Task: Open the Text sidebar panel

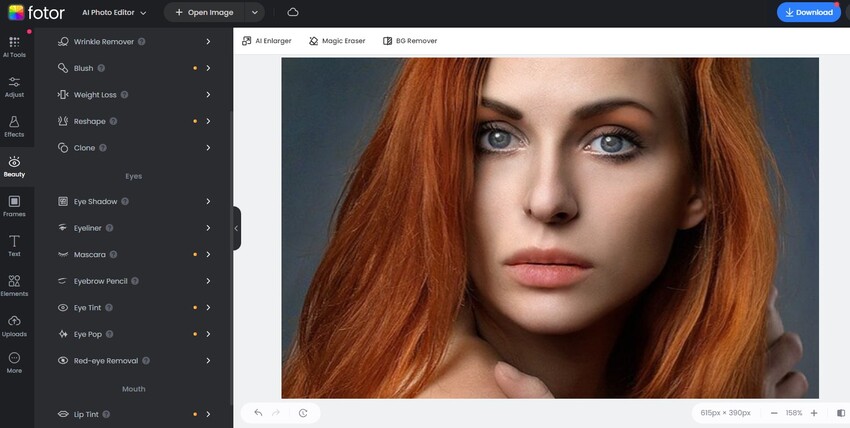Action: [x=14, y=246]
